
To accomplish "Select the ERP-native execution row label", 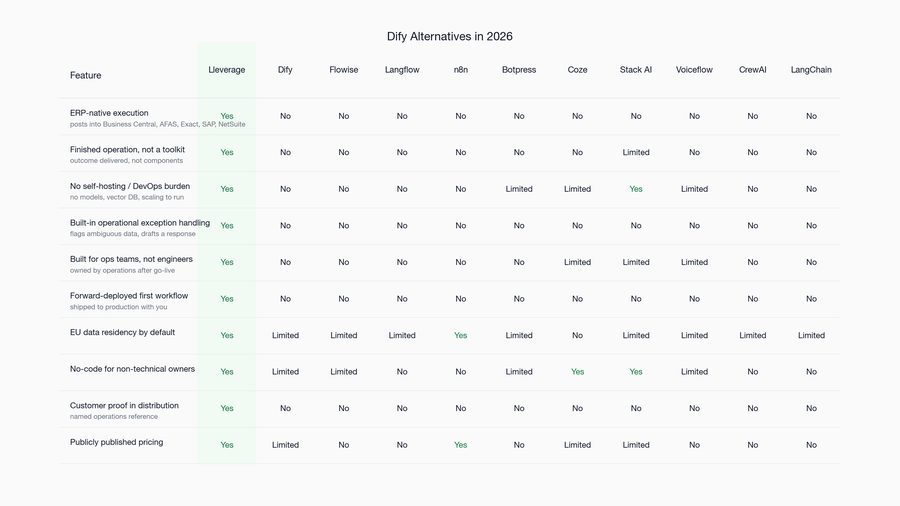I will click(x=109, y=113).
